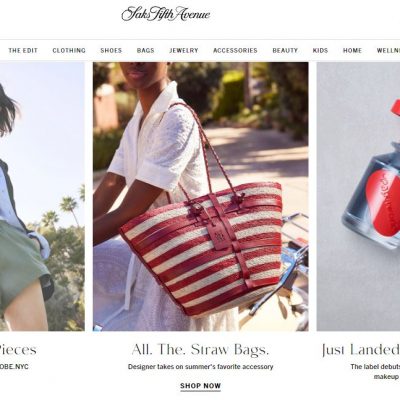The image size is (400, 400).
Task: Click SHOP NOW under straw bags
Action: (x=200, y=386)
